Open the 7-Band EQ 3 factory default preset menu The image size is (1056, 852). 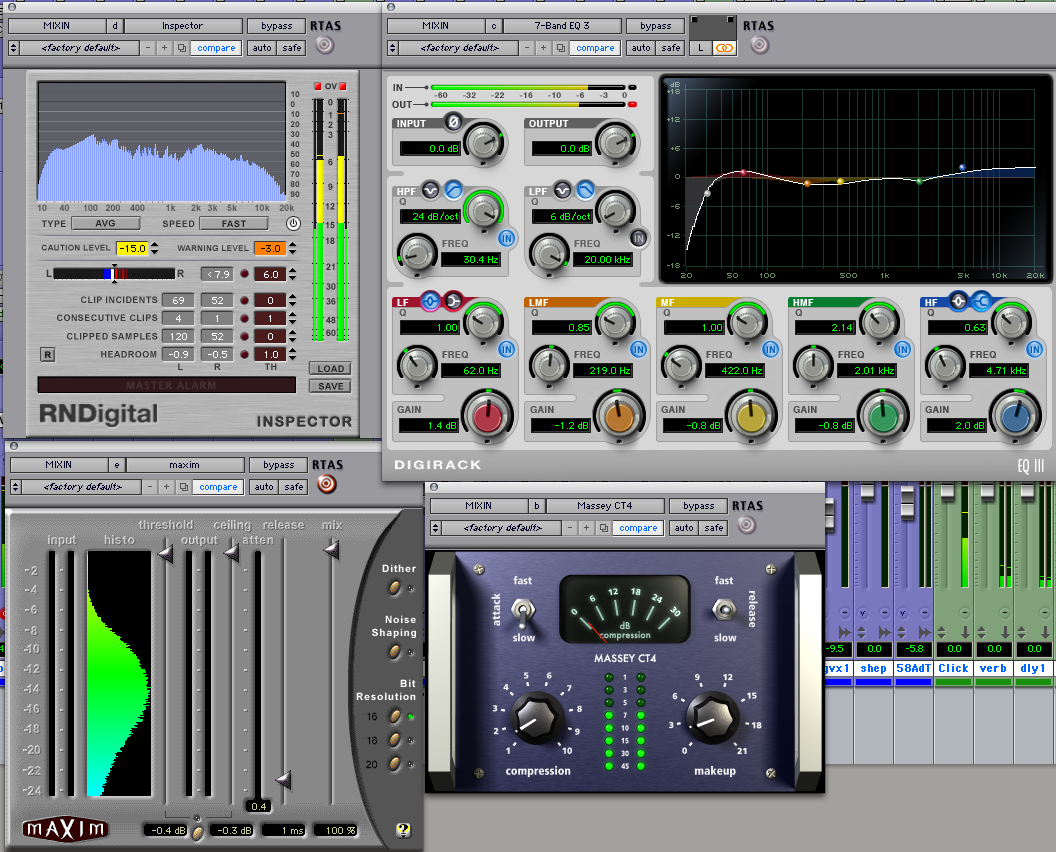[x=461, y=48]
